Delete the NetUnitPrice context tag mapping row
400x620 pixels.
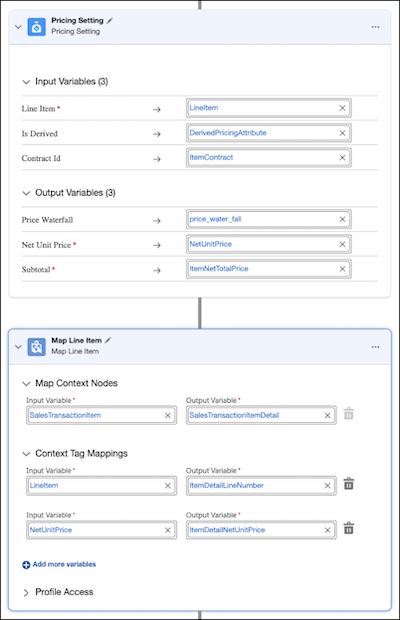[x=349, y=528]
